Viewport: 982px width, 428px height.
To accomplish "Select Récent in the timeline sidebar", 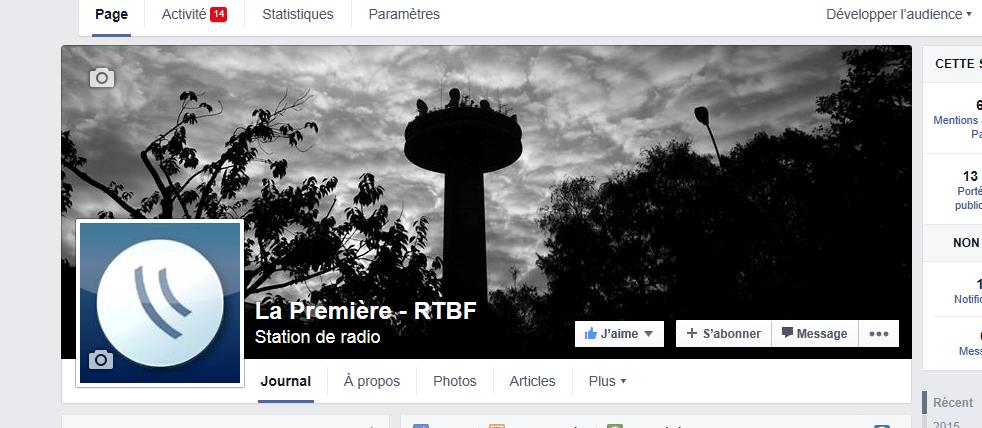I will [954, 402].
